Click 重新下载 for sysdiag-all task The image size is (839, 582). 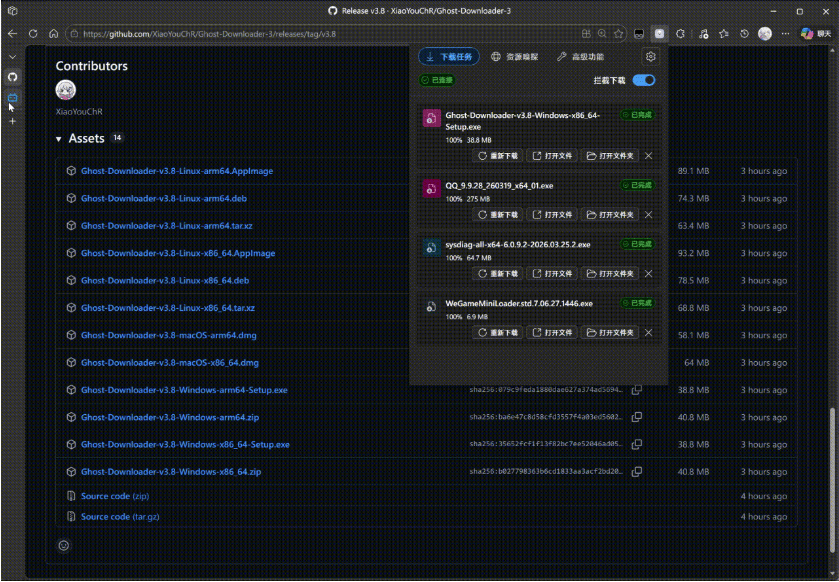498,273
